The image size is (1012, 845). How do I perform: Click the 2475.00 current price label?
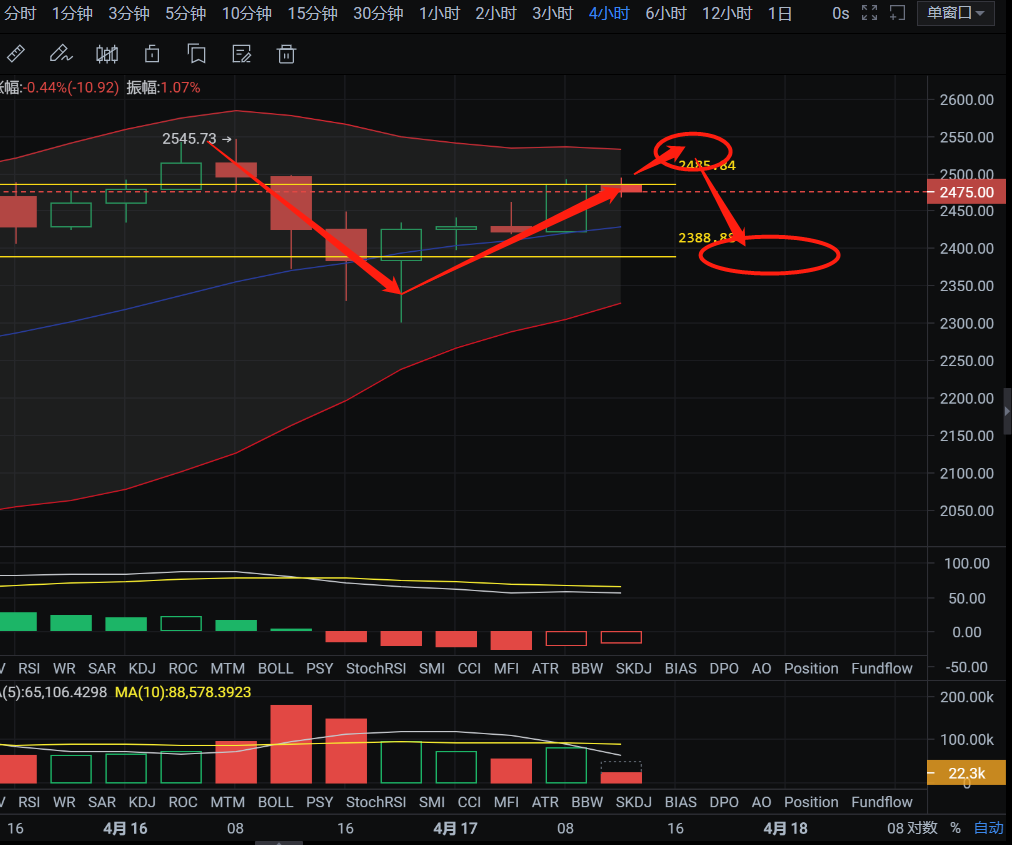966,192
